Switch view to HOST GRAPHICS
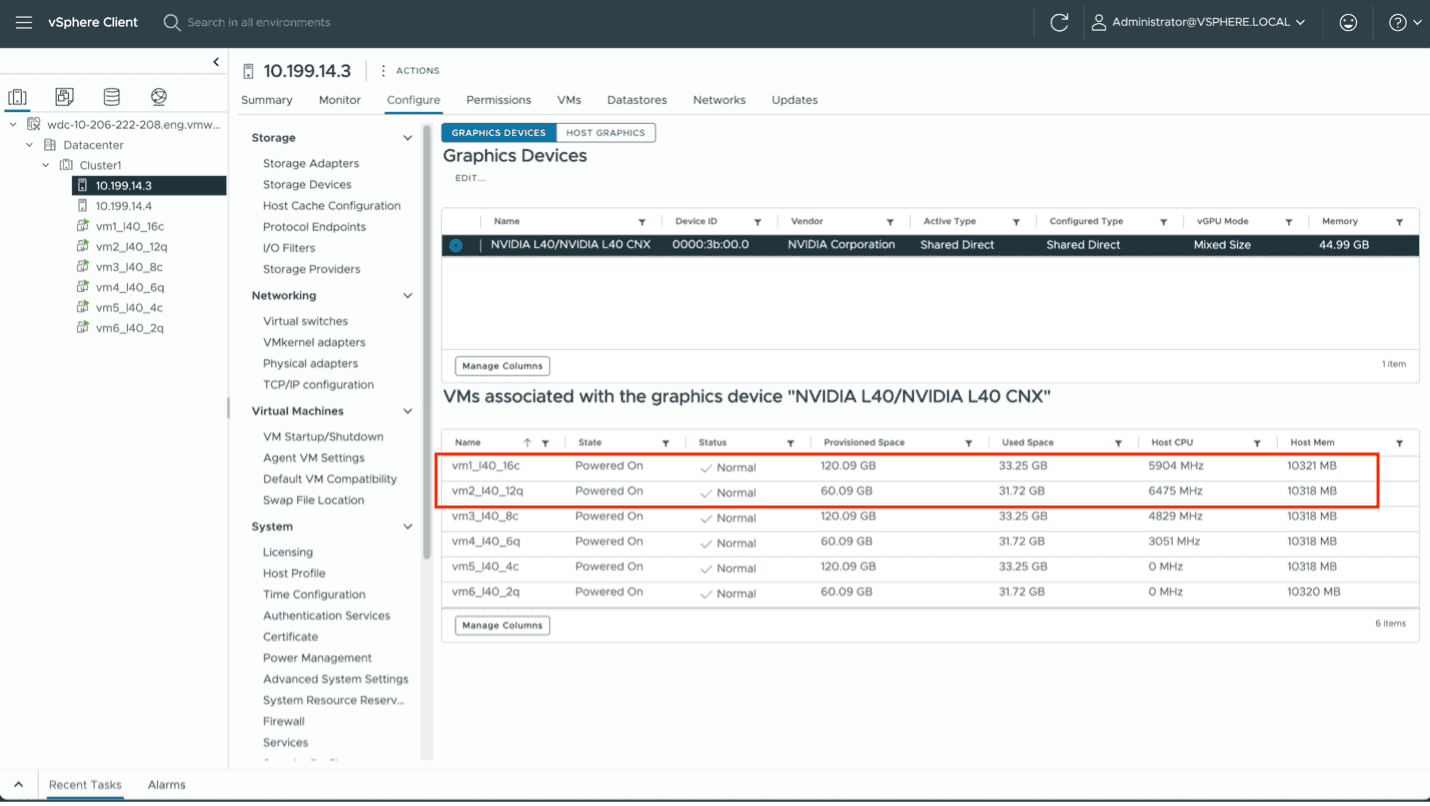Image resolution: width=1430 pixels, height=806 pixels. 605,132
